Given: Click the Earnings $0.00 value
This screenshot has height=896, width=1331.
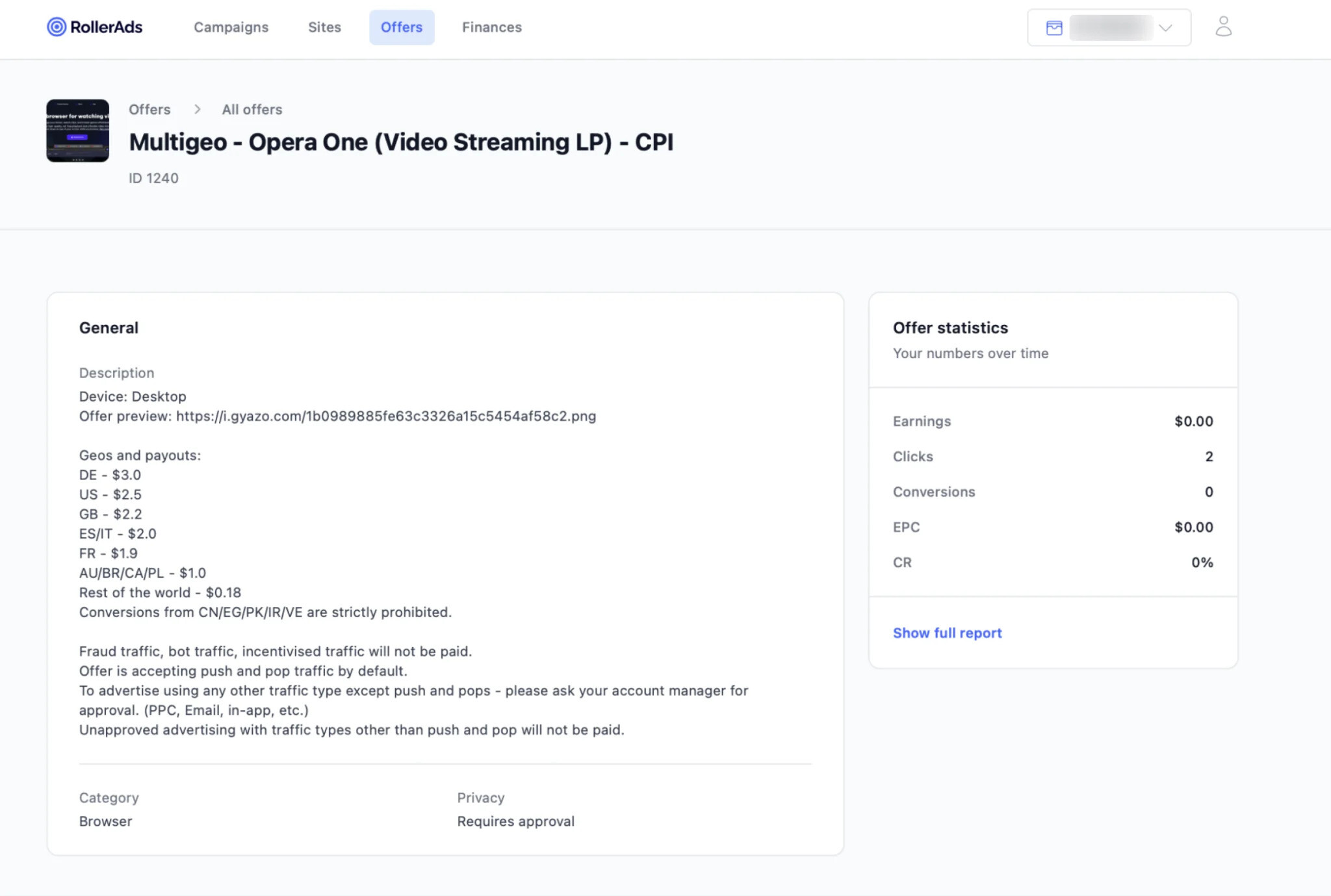Looking at the screenshot, I should point(1193,421).
